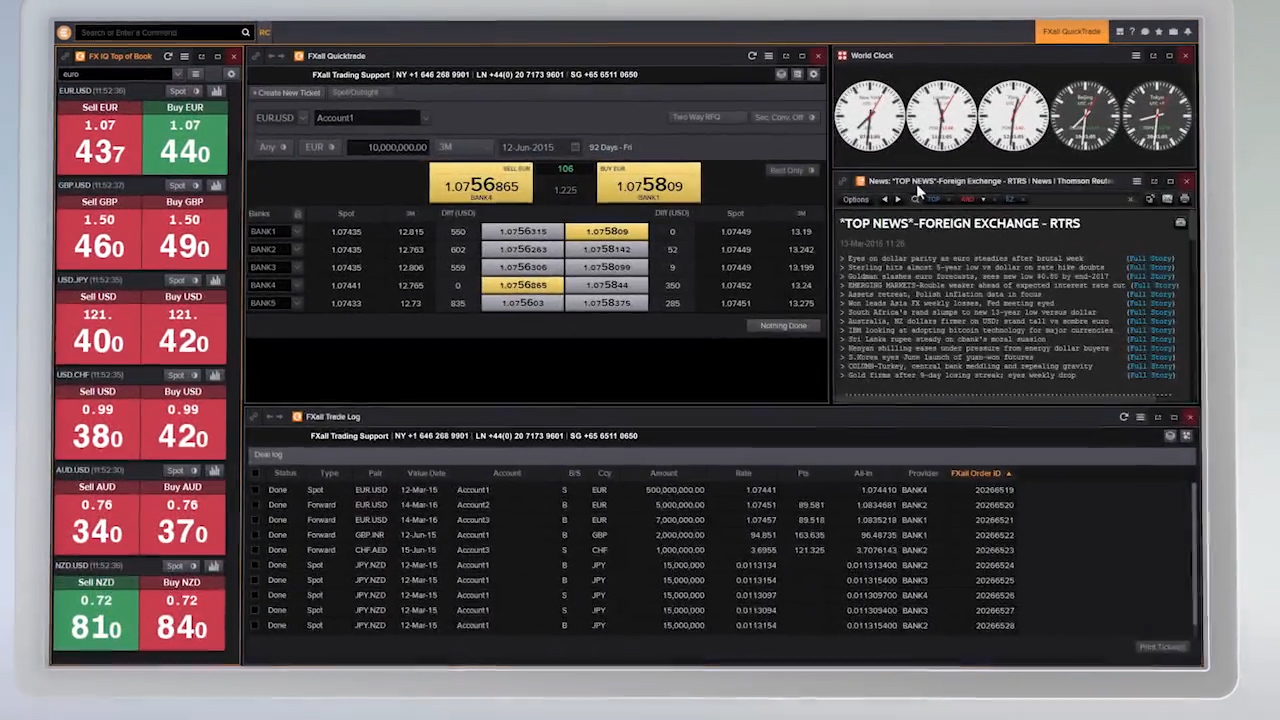Open news Options menu
Screen dimensions: 1280x720
tap(856, 199)
